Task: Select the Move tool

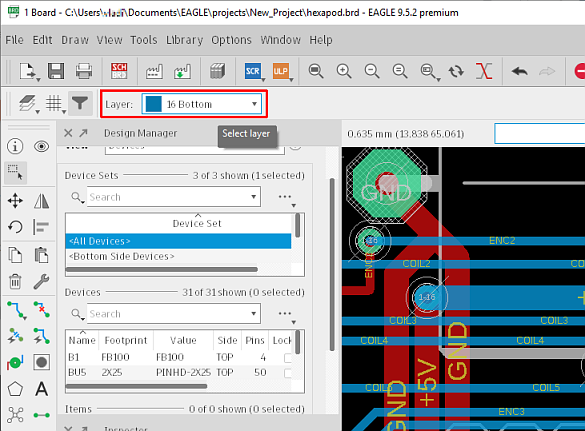Action: tap(15, 201)
